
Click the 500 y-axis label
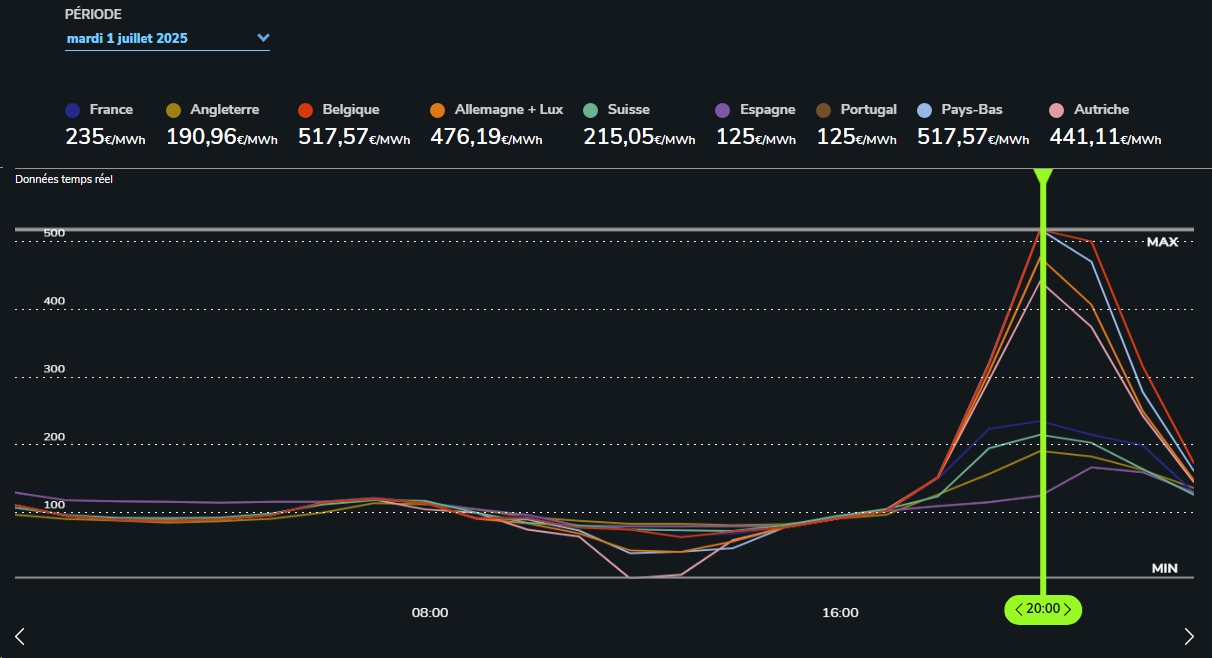54,233
